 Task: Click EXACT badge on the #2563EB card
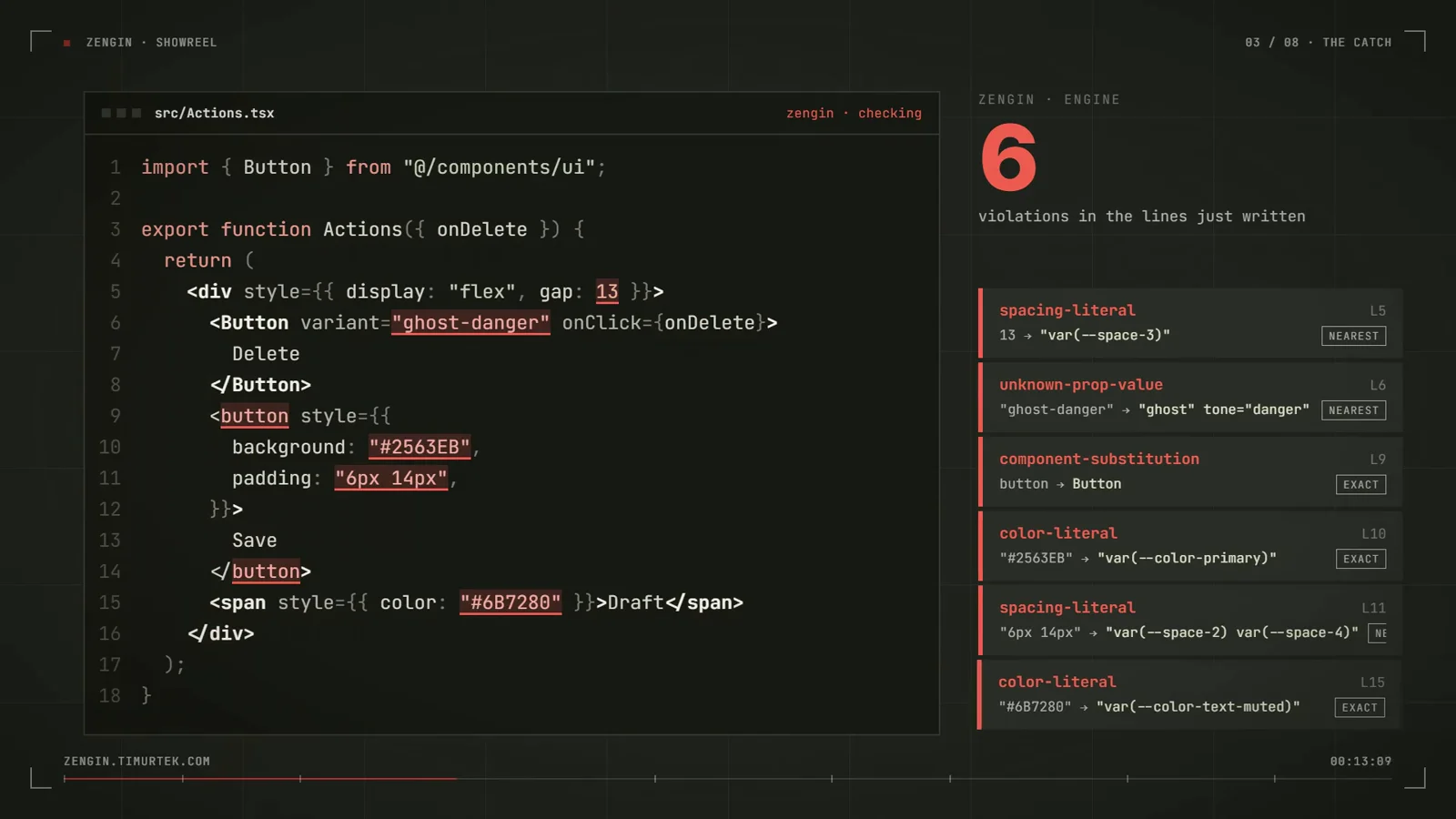1360,559
